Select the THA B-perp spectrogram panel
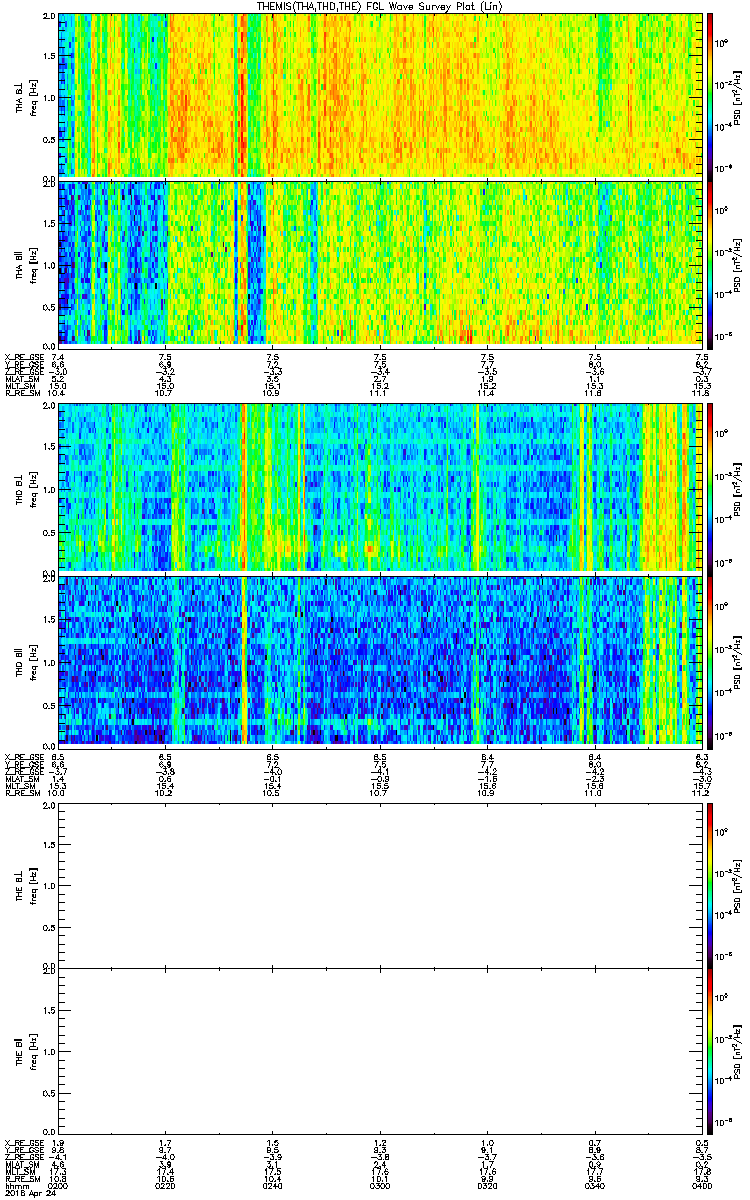 click(381, 96)
